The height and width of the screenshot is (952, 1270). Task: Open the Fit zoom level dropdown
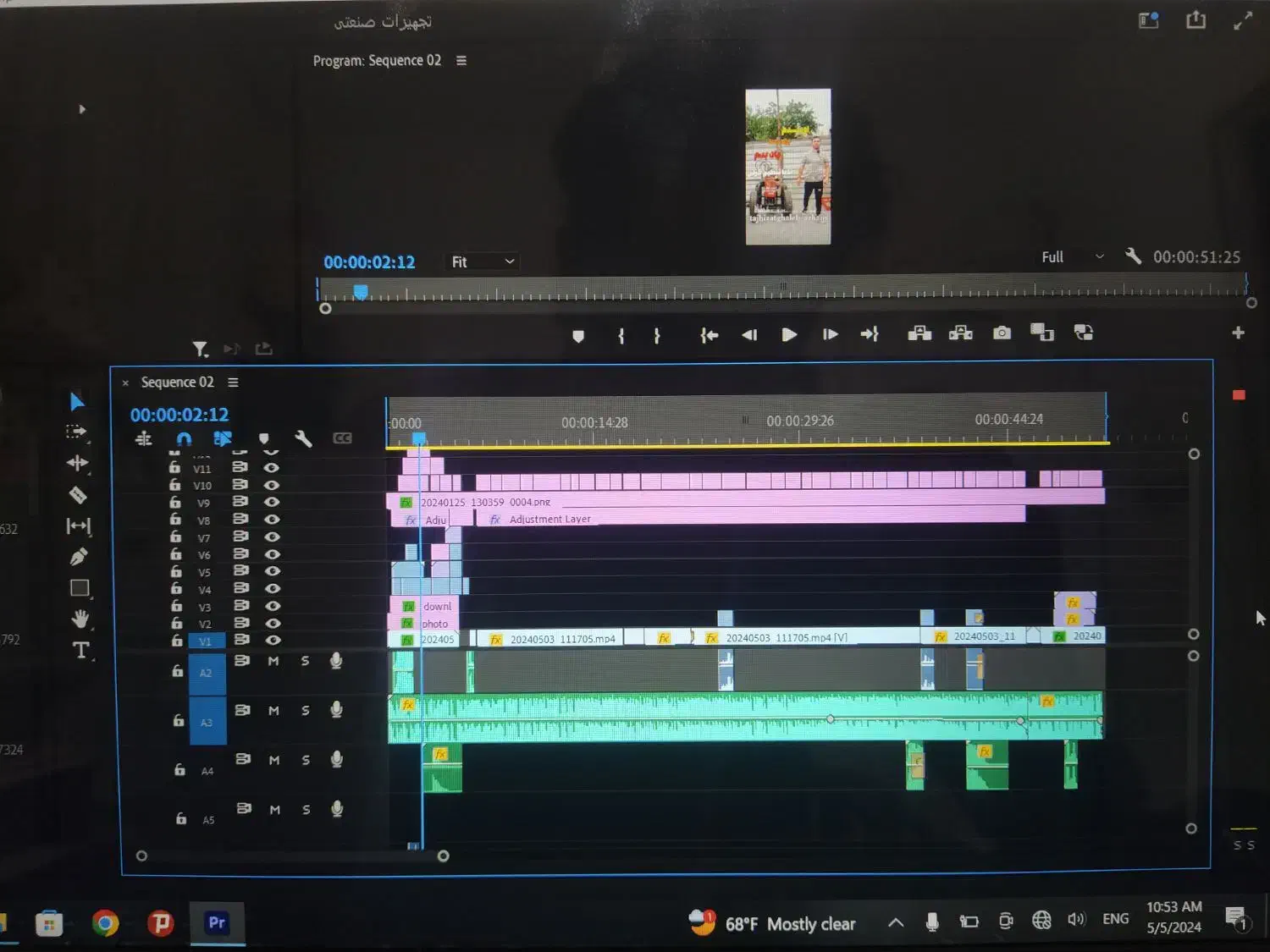(483, 262)
